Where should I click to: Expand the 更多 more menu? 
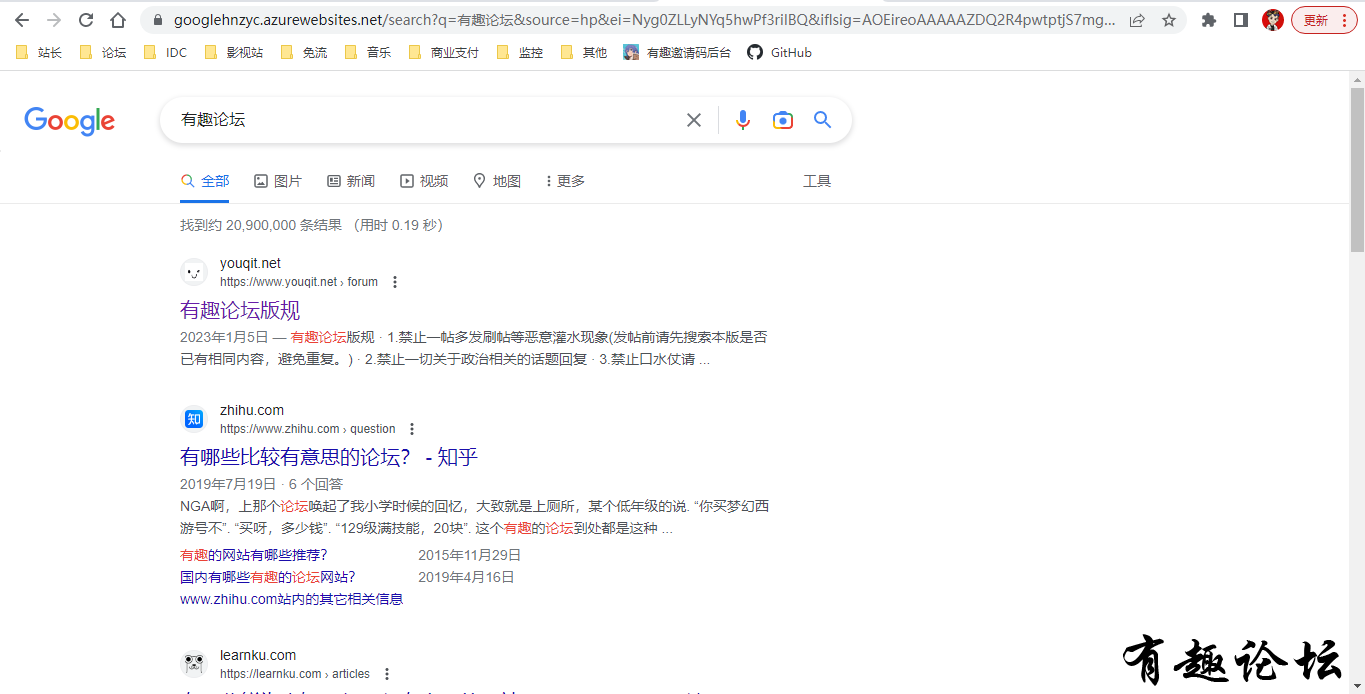pyautogui.click(x=565, y=181)
